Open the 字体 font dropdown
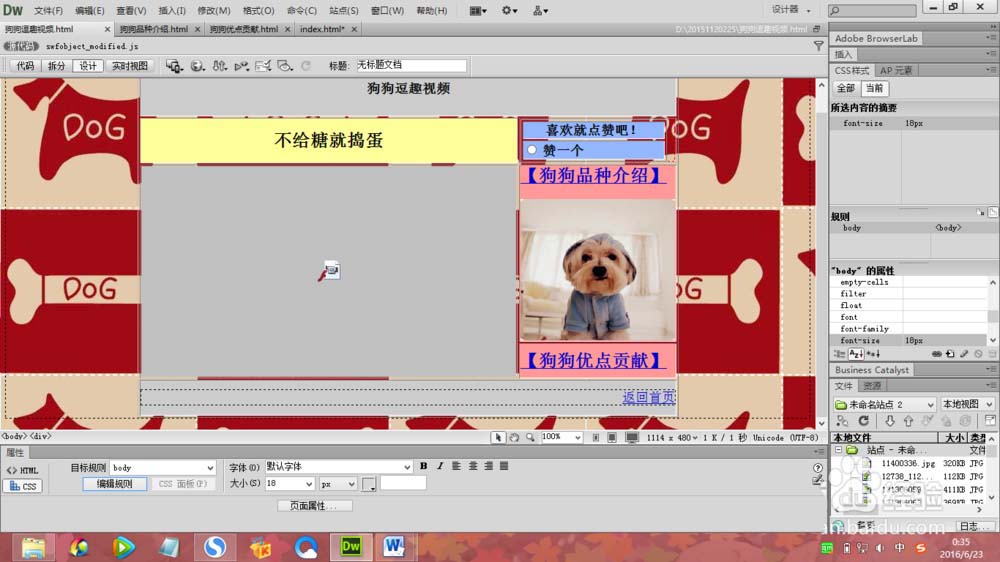Screen dimensions: 1000x562 point(339,467)
